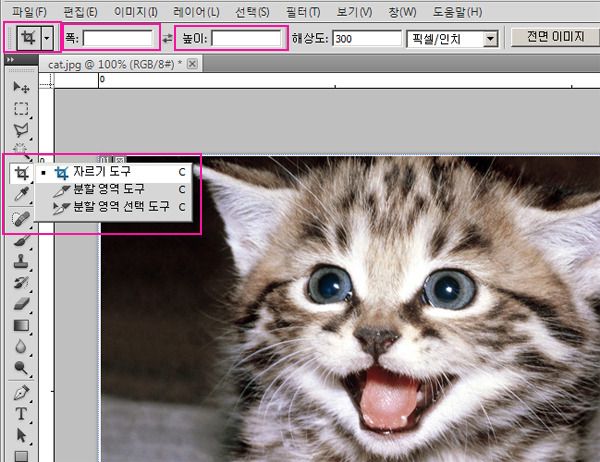Click the 높이 height input field
Screen dimensions: 600x462
pos(246,38)
